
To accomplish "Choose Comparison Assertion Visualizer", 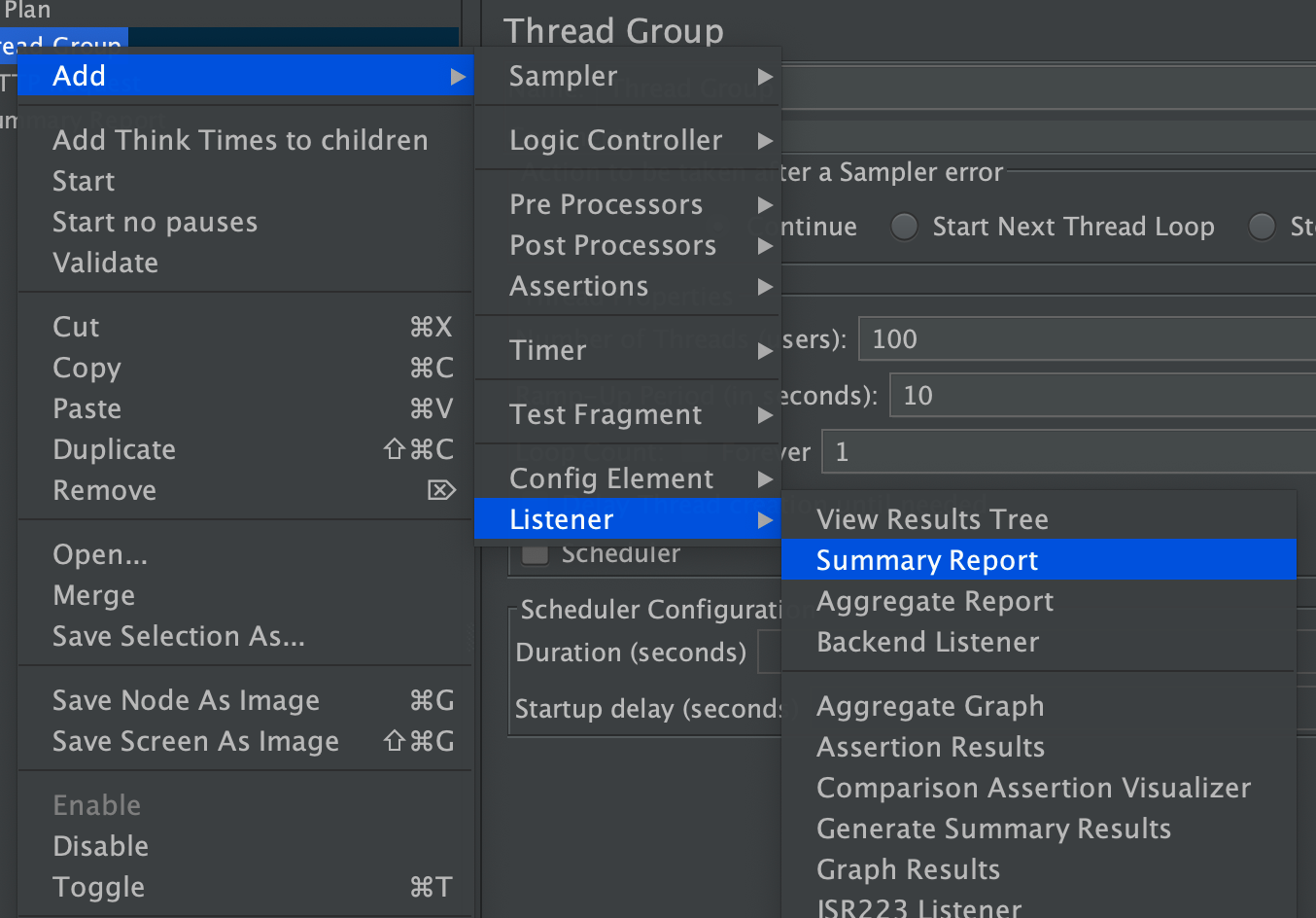I will 1033,788.
